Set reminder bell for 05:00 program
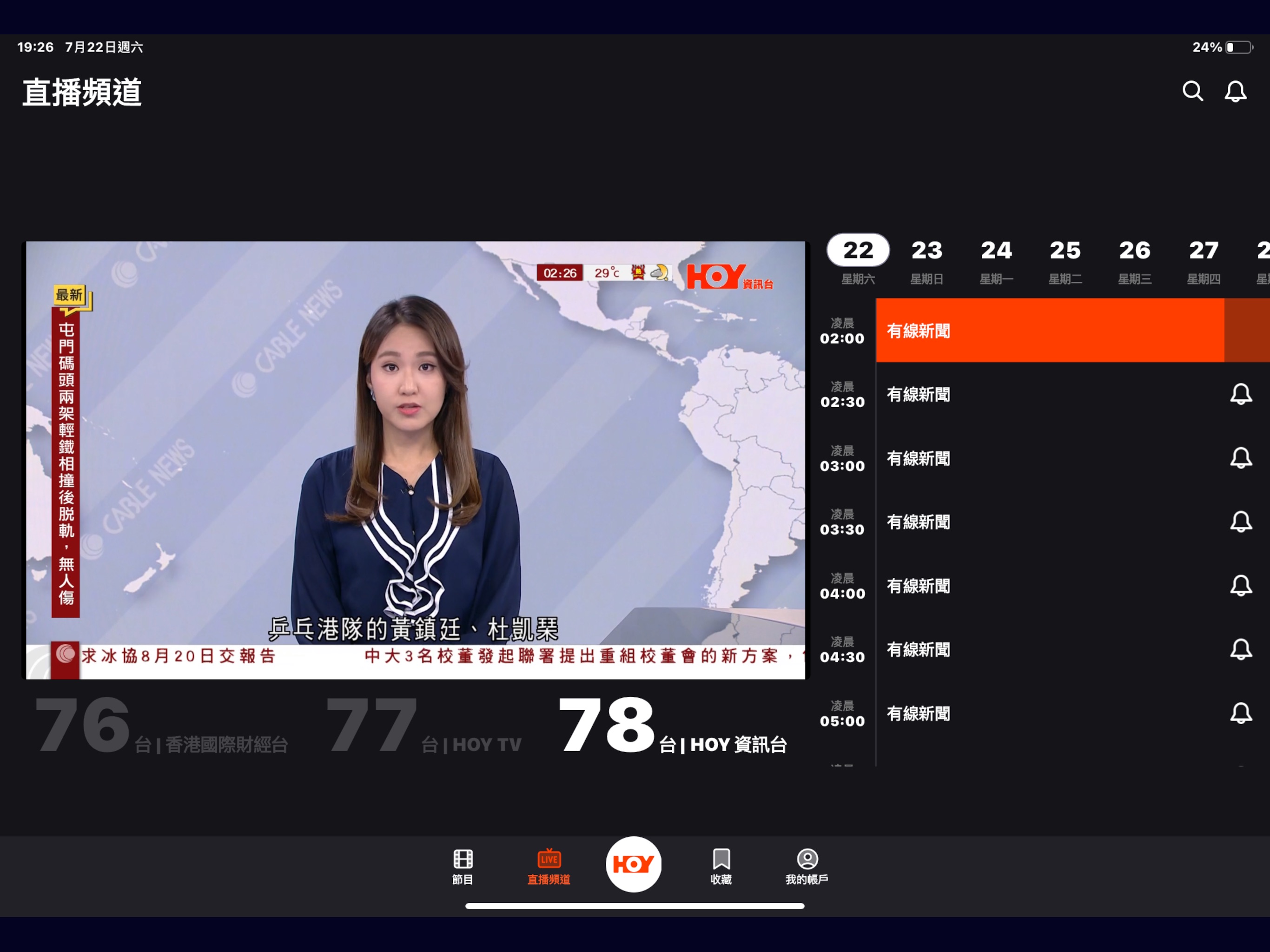The height and width of the screenshot is (952, 1270). tap(1241, 713)
